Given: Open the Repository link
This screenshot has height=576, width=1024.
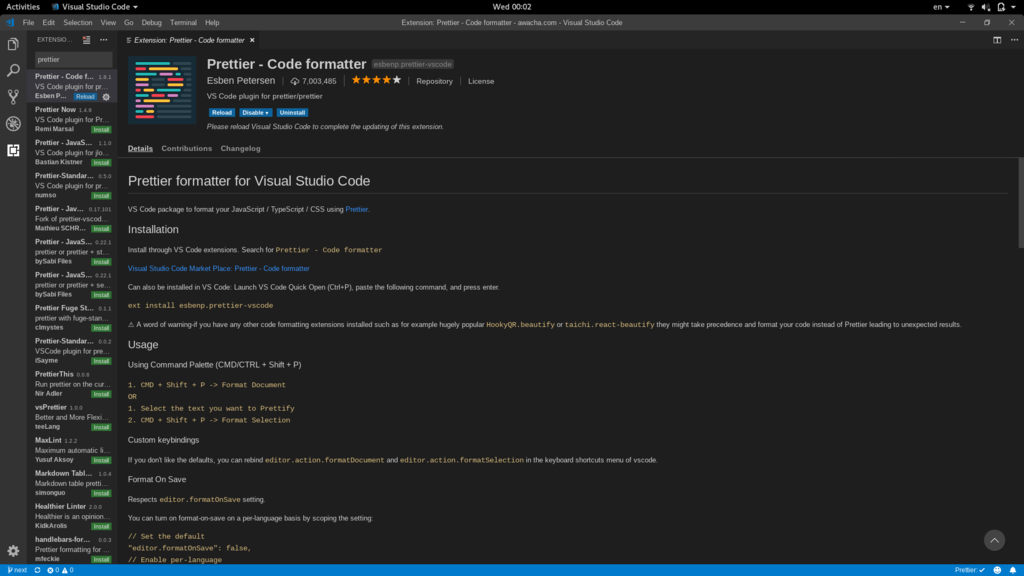Looking at the screenshot, I should (434, 82).
